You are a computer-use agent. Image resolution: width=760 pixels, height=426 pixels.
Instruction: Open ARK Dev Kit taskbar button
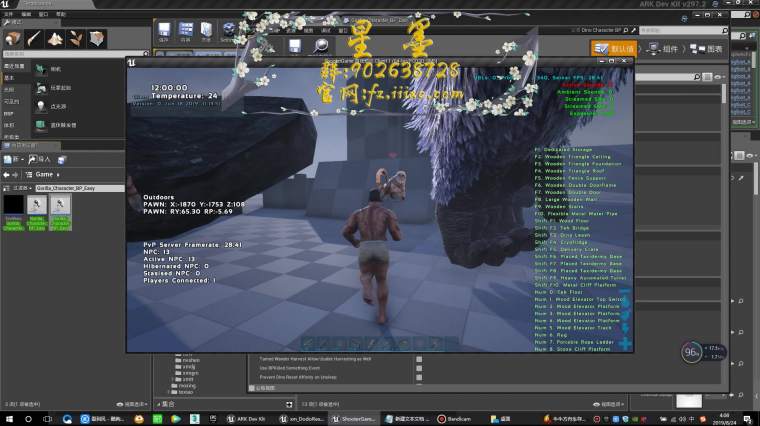pyautogui.click(x=247, y=419)
